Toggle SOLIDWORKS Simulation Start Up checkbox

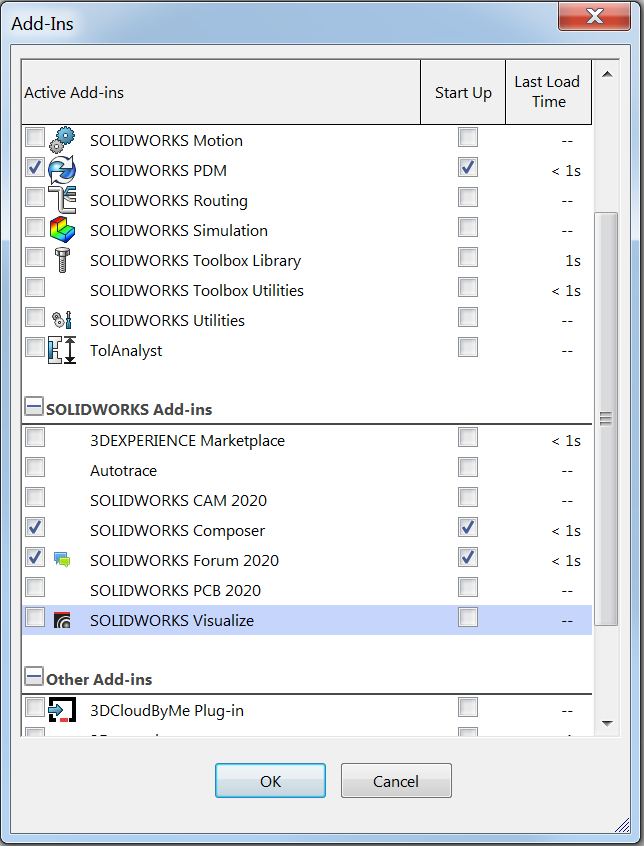click(468, 227)
